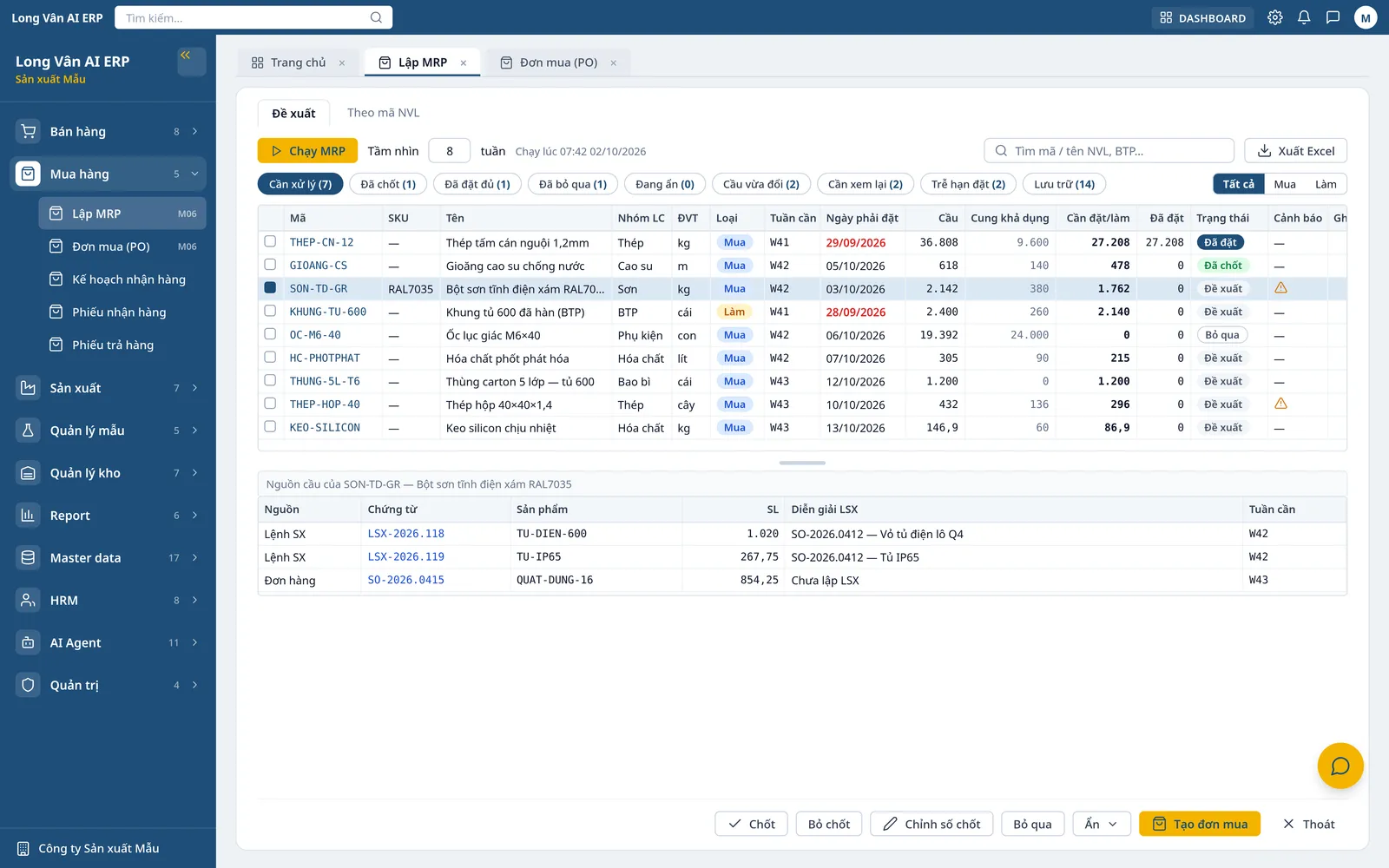1389x868 pixels.
Task: Click the Sản xuất chart icon
Action: (29, 388)
